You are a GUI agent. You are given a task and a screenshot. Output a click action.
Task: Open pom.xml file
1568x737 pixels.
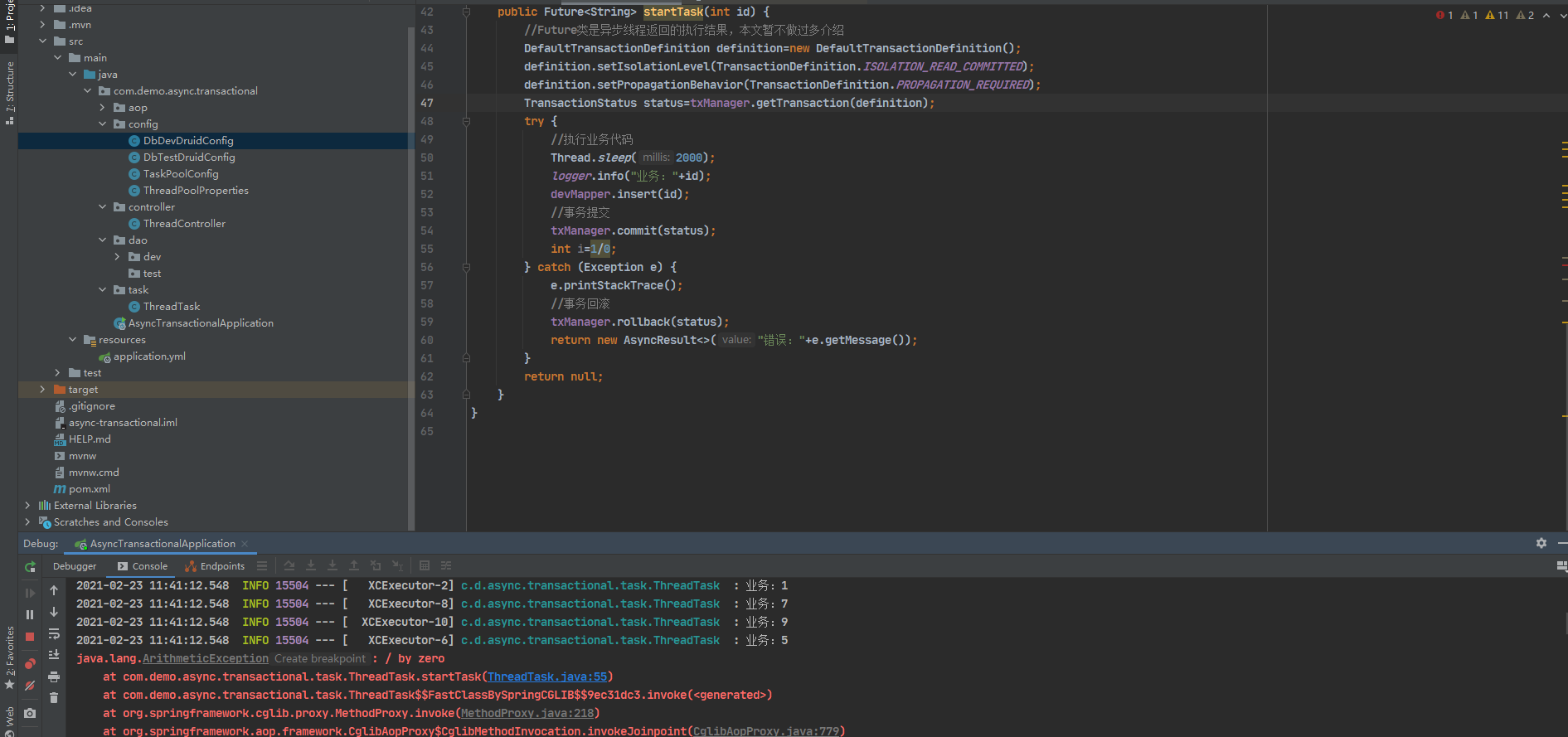pos(90,489)
